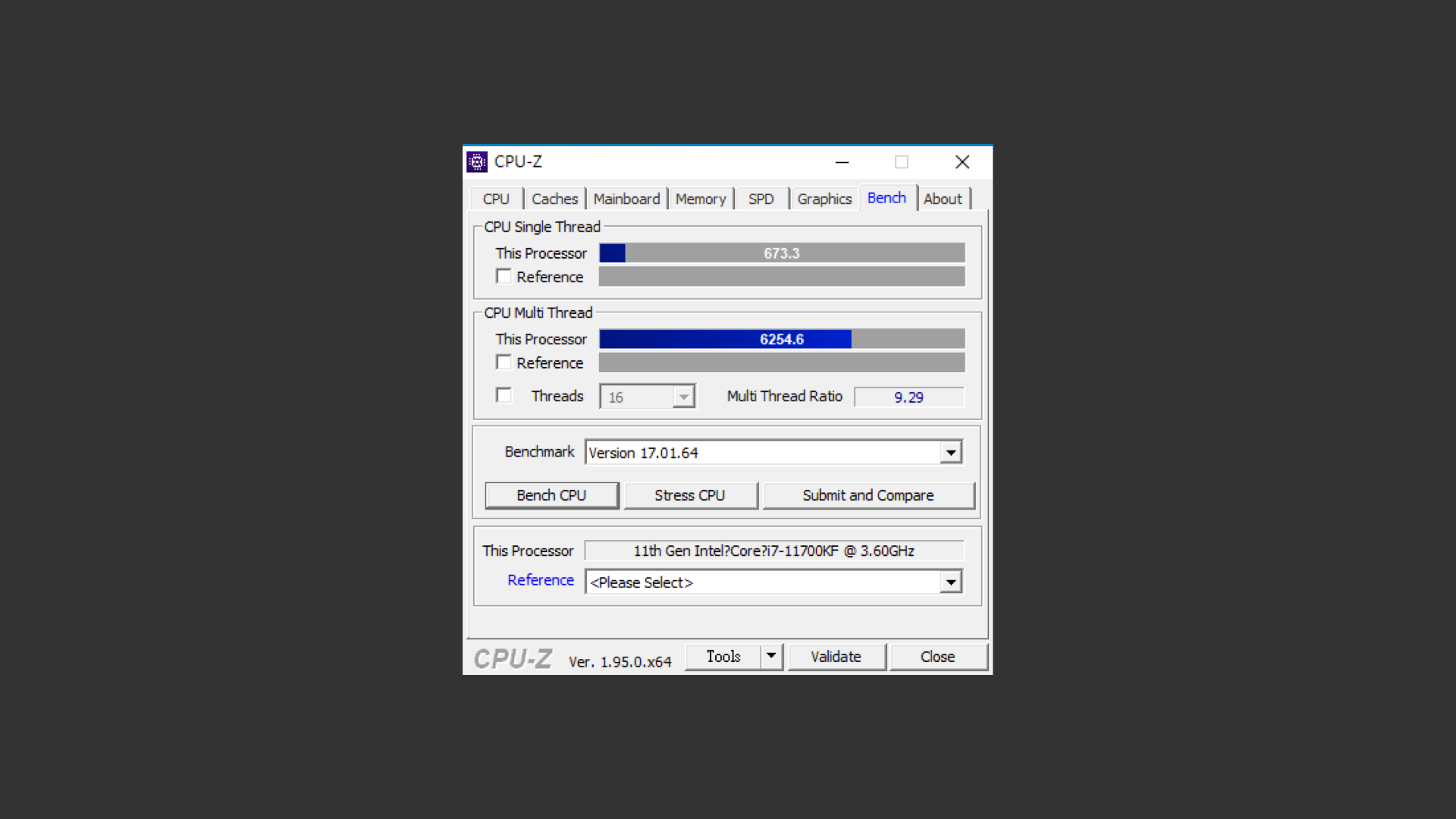Click the Close button at bottom
Screen dimensions: 1456x819
(937, 656)
